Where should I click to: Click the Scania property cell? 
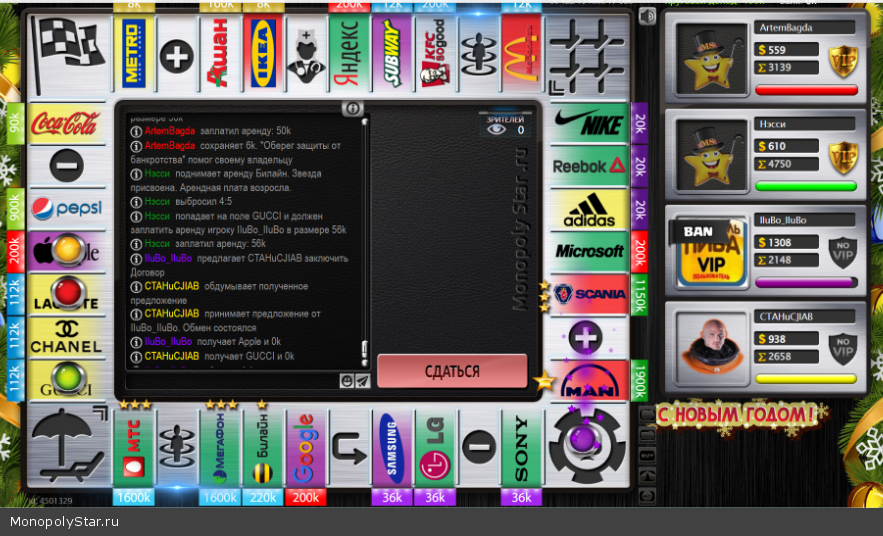coord(588,294)
